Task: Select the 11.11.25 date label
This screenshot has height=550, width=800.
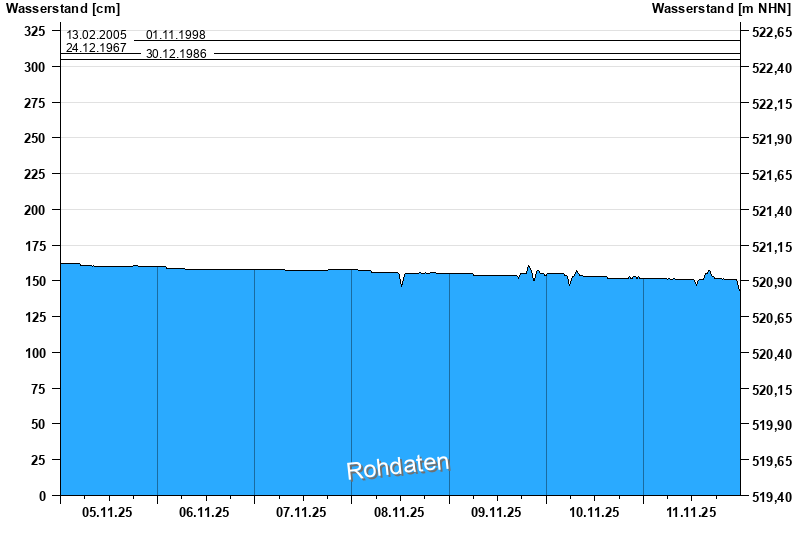Action: (691, 512)
